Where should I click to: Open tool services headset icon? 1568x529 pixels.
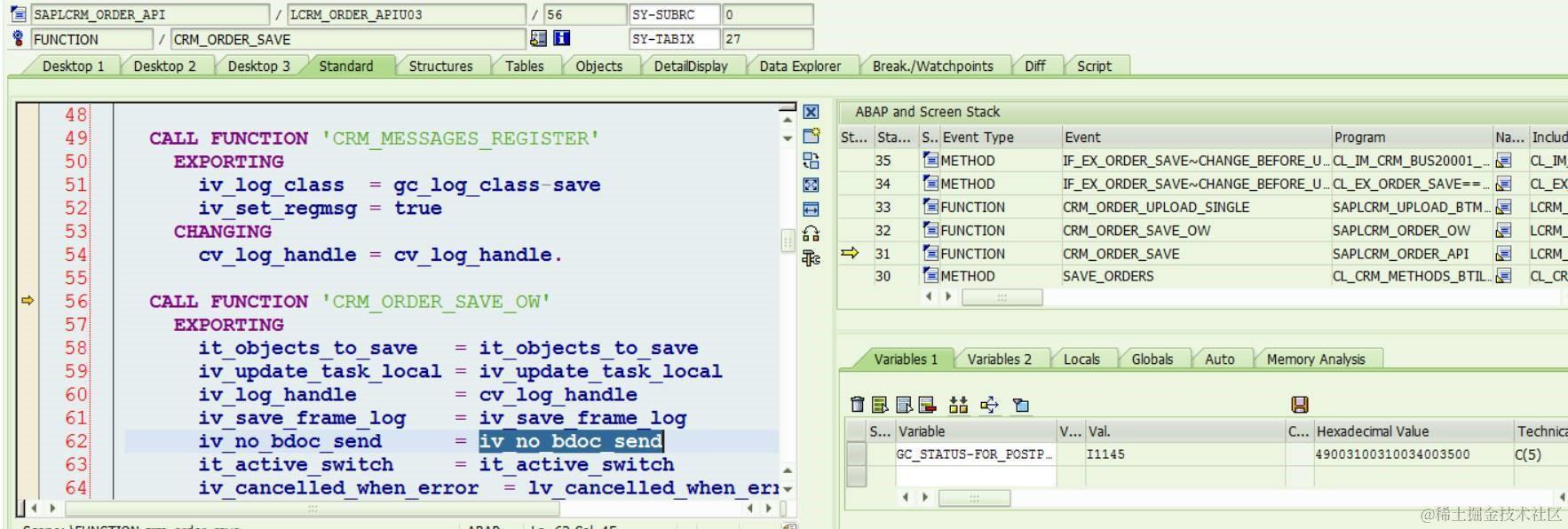click(x=811, y=233)
